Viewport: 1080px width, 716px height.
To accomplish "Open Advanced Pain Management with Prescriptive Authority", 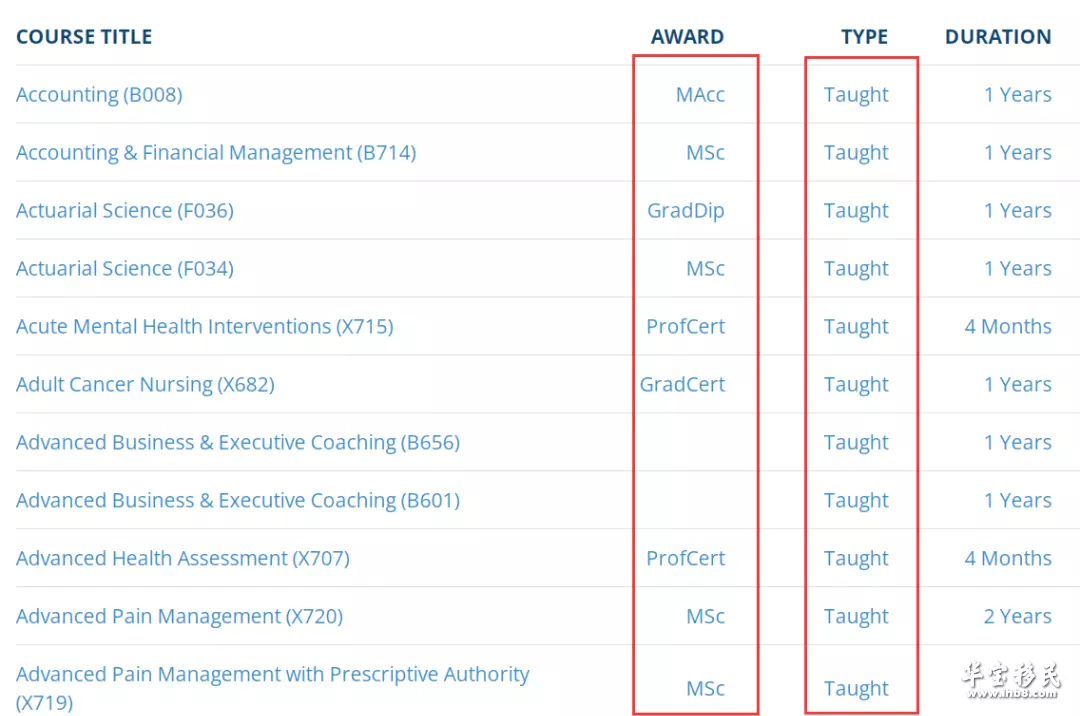I will [273, 688].
